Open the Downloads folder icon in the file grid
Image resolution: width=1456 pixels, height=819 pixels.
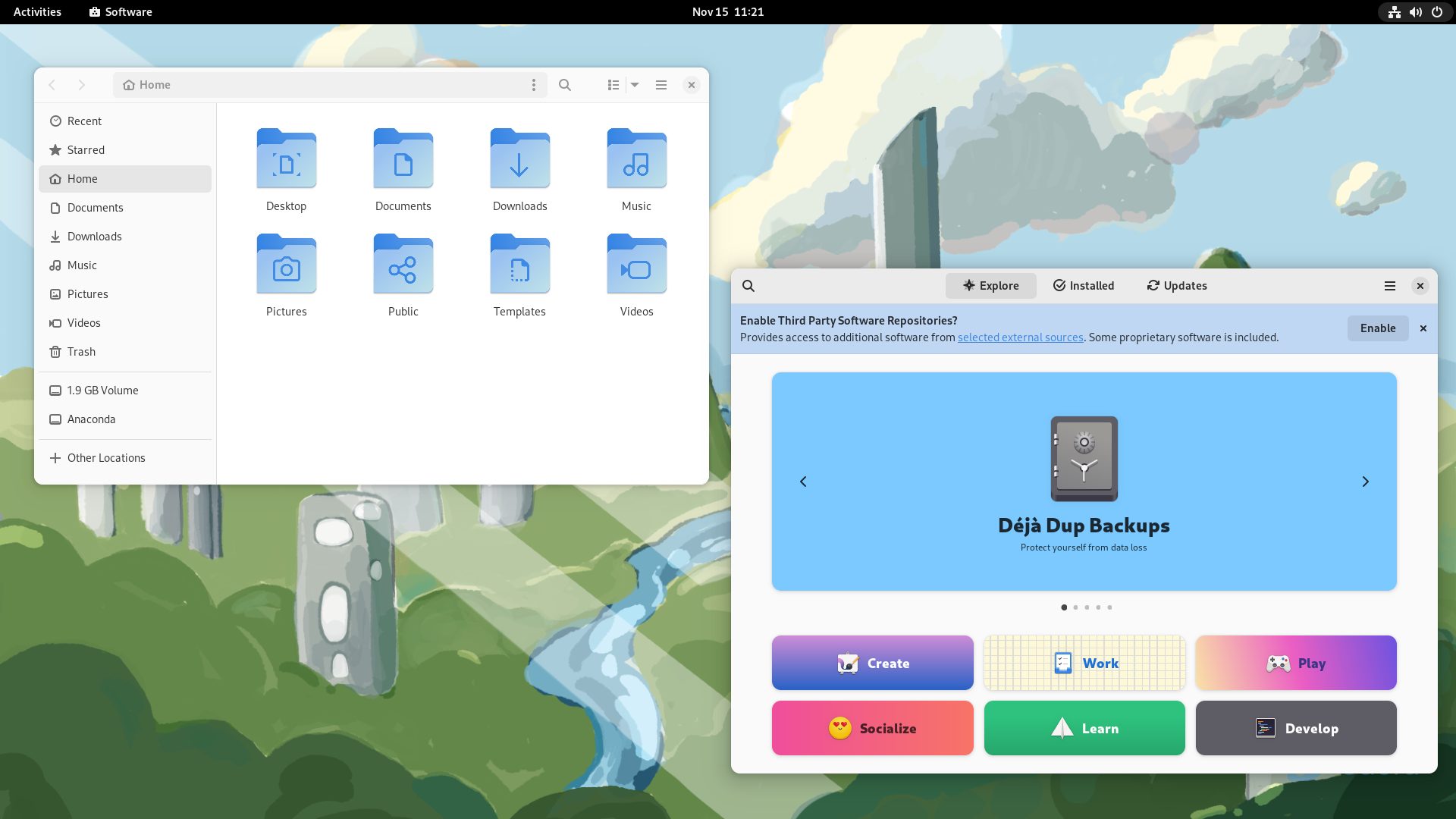pos(520,158)
